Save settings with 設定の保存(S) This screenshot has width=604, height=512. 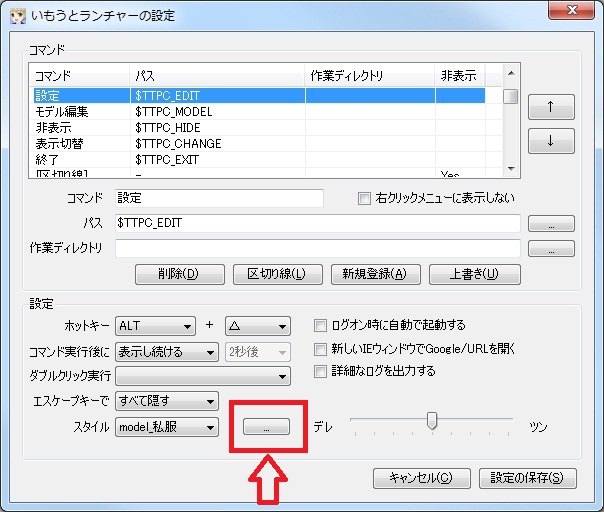(x=527, y=478)
